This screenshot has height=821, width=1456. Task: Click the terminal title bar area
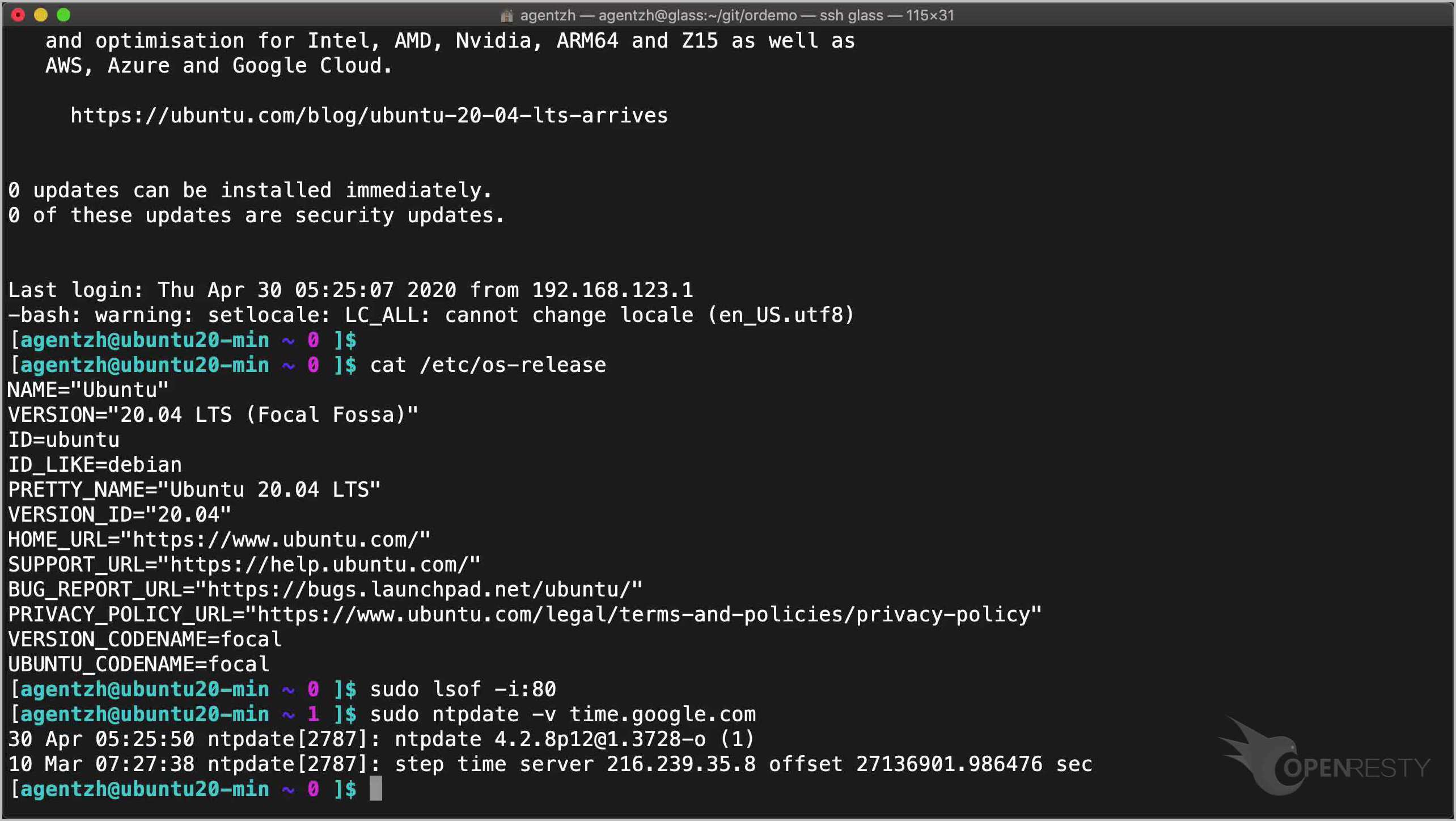coord(728,14)
